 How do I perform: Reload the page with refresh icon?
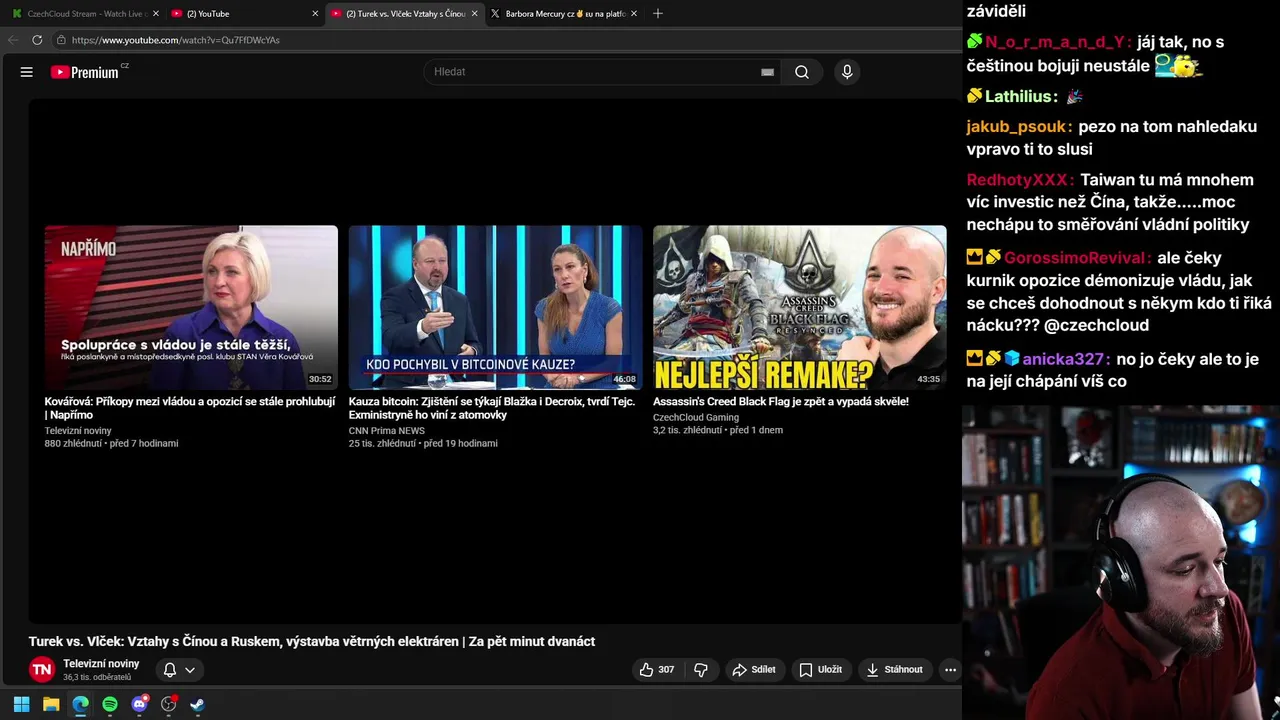[37, 40]
